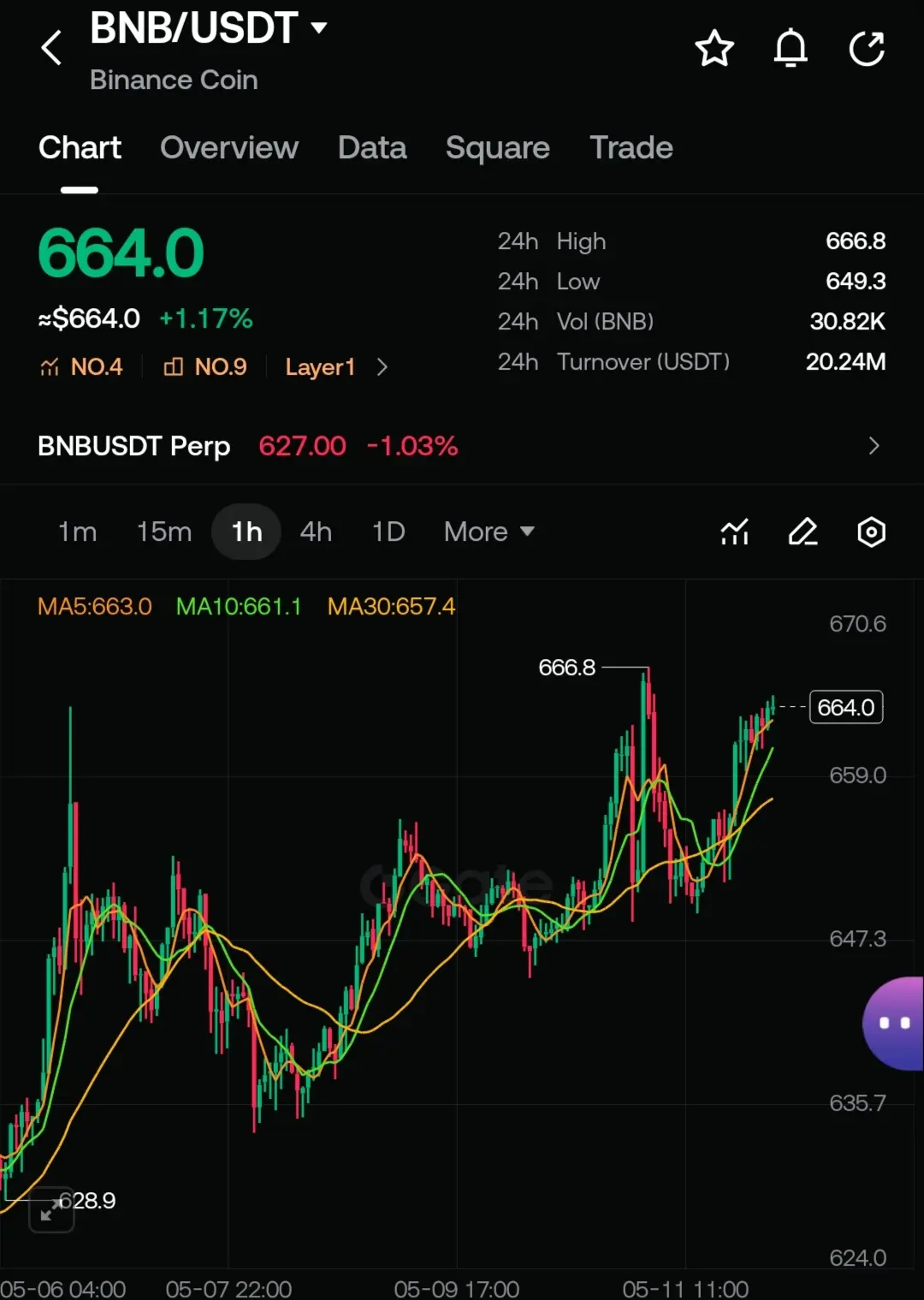924x1300 pixels.
Task: Tap the Binance Coin subtitle
Action: tap(174, 80)
